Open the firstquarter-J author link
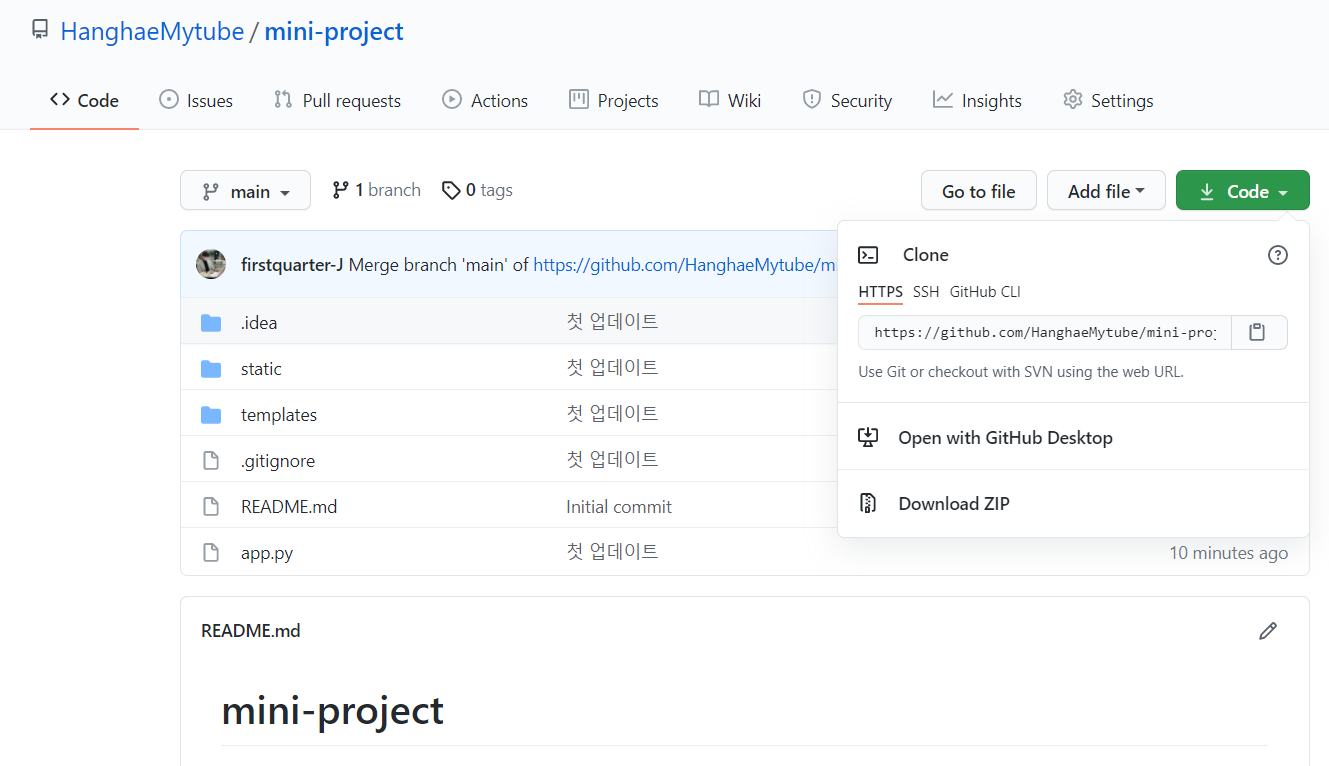Viewport: 1329px width, 766px height. [292, 265]
